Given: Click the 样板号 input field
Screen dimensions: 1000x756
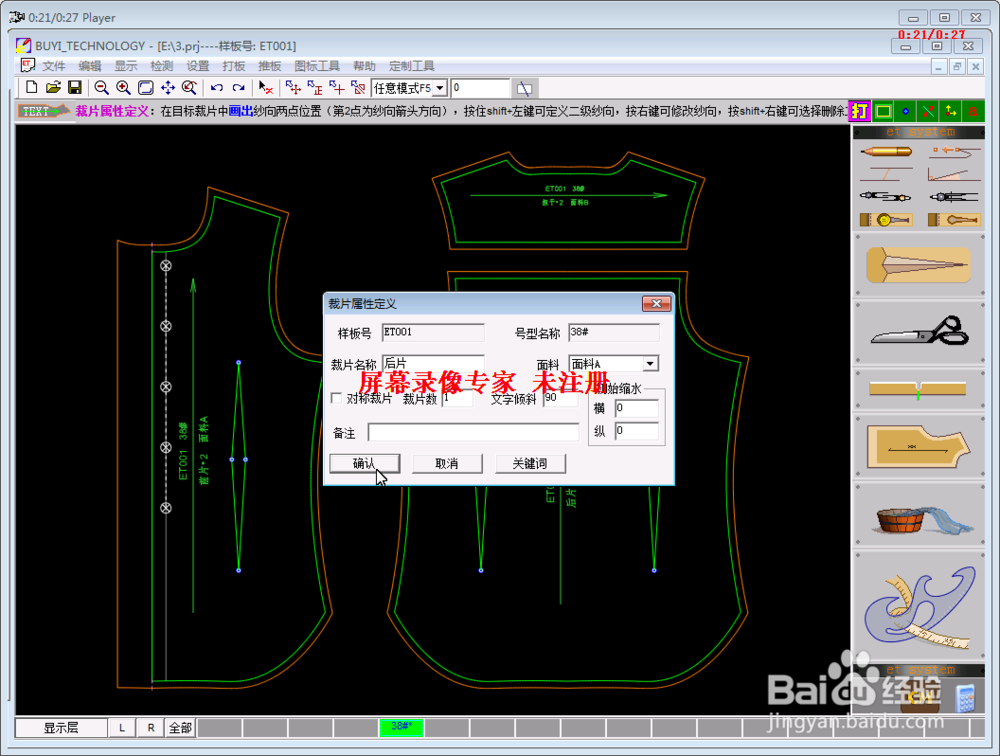Looking at the screenshot, I should tap(433, 332).
